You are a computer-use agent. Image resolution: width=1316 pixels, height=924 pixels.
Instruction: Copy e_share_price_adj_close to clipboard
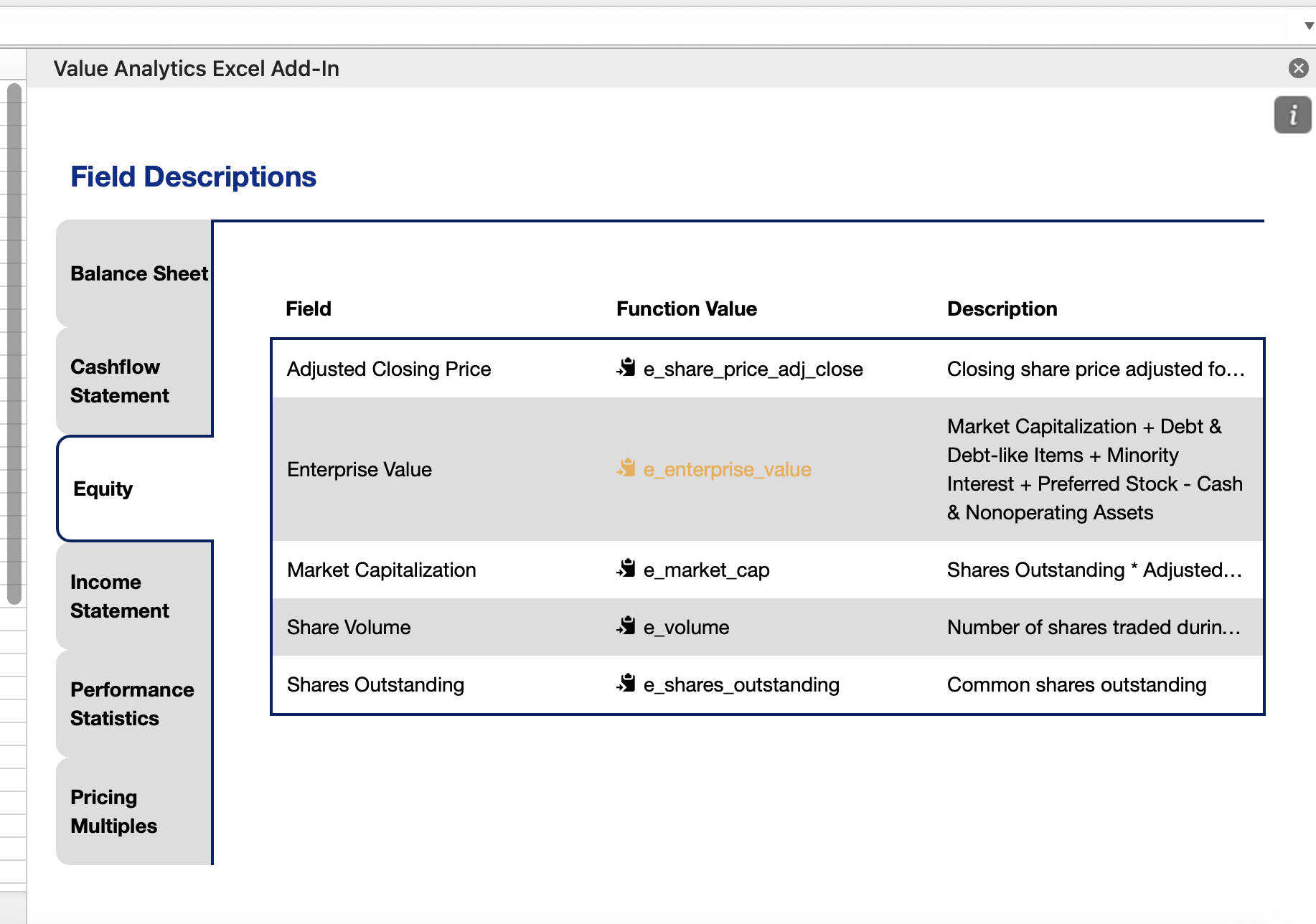pyautogui.click(x=625, y=369)
